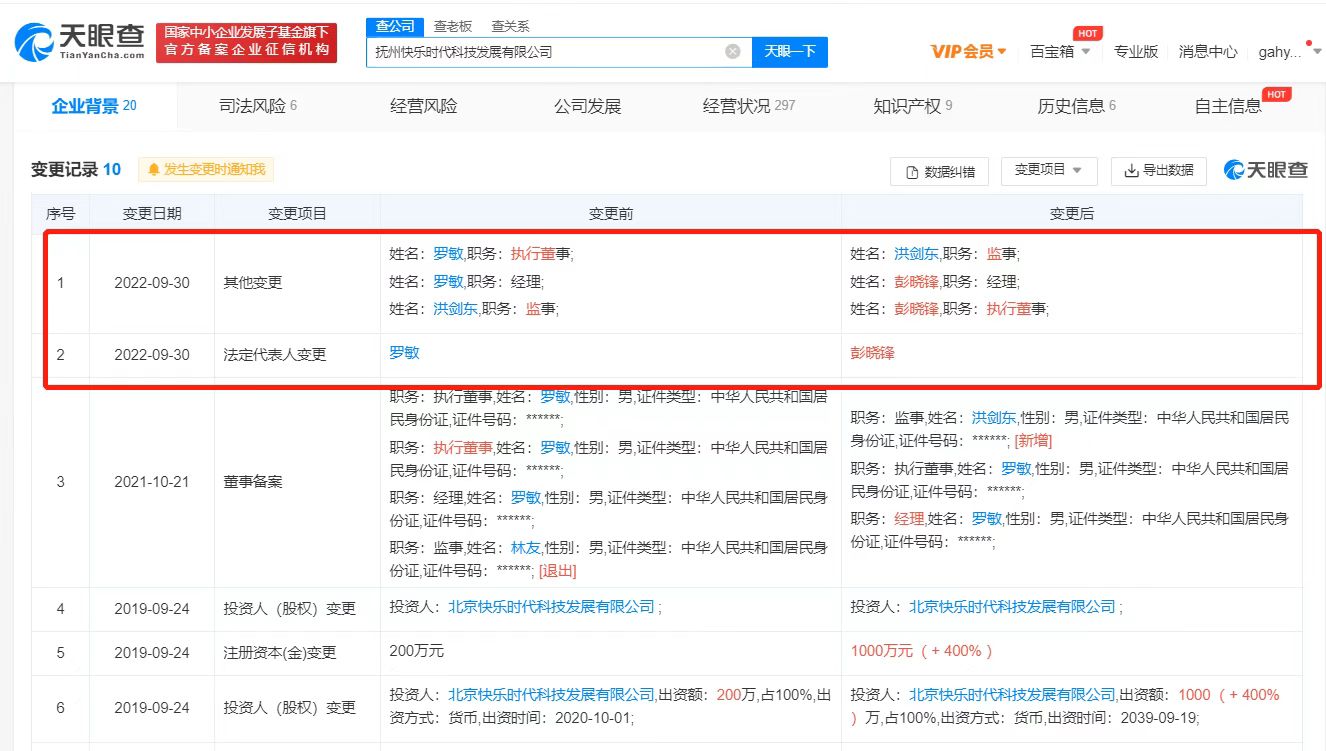Click the bell change-notification badge
This screenshot has width=1326, height=751.
pos(206,170)
